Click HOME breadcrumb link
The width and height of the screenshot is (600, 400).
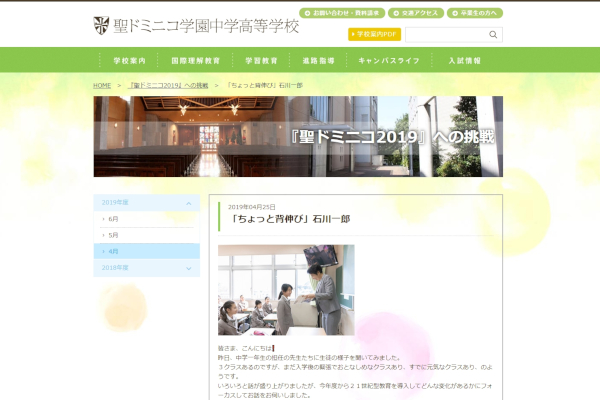(102, 85)
